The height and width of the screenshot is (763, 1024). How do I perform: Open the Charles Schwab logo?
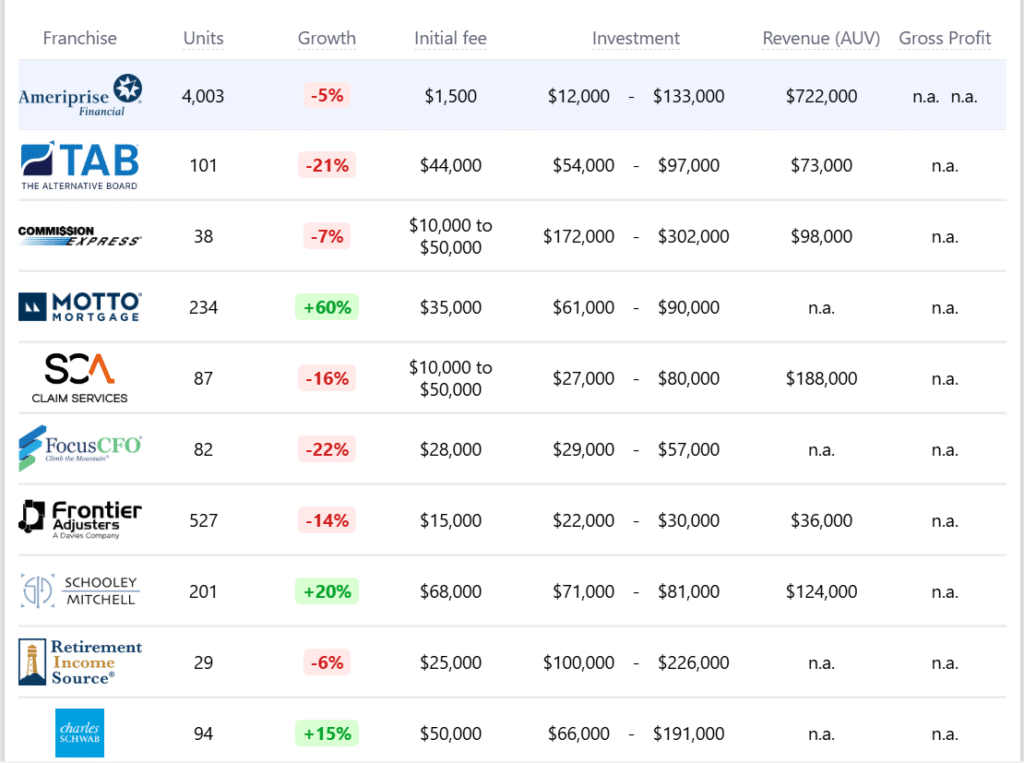(80, 733)
